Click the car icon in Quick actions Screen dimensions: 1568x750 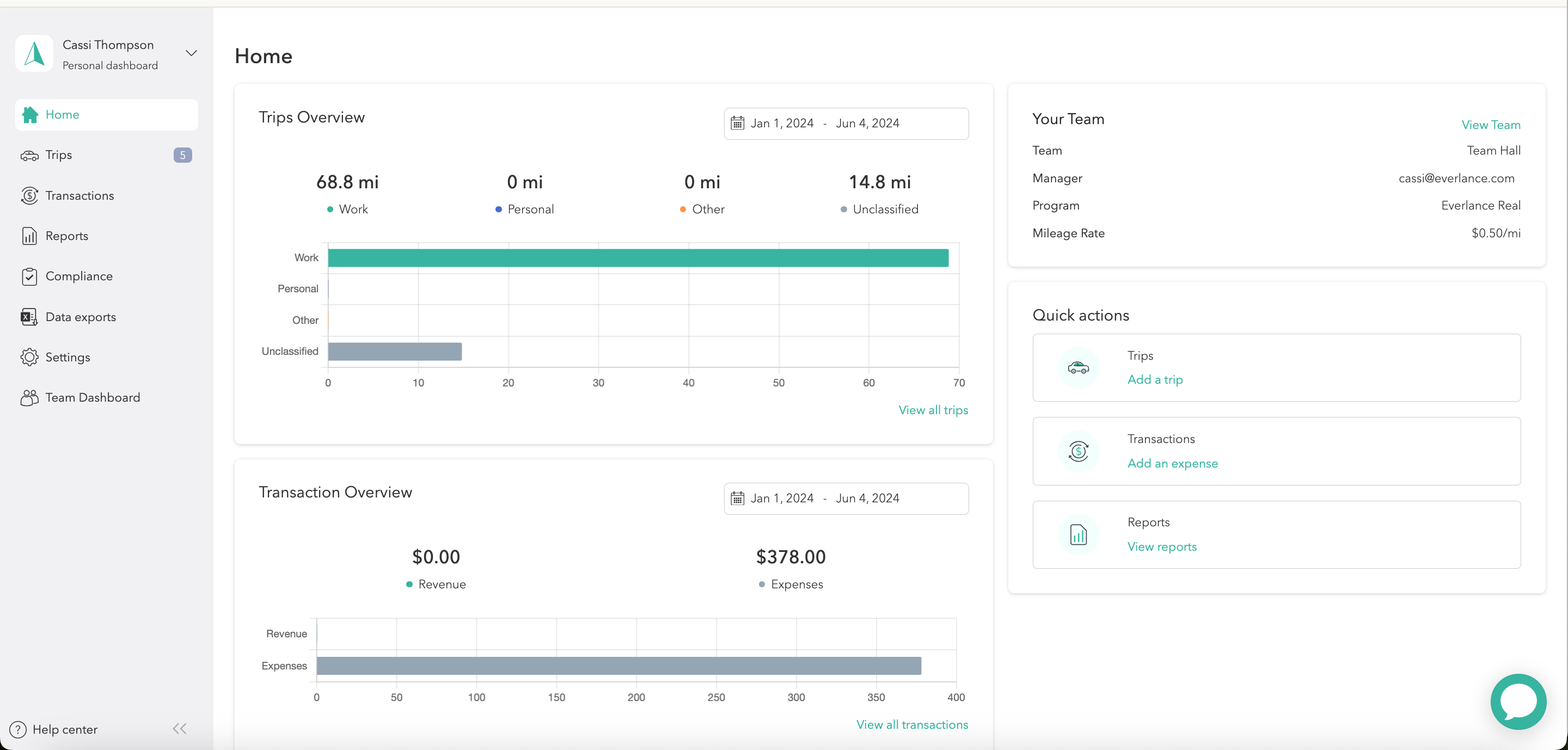point(1078,367)
